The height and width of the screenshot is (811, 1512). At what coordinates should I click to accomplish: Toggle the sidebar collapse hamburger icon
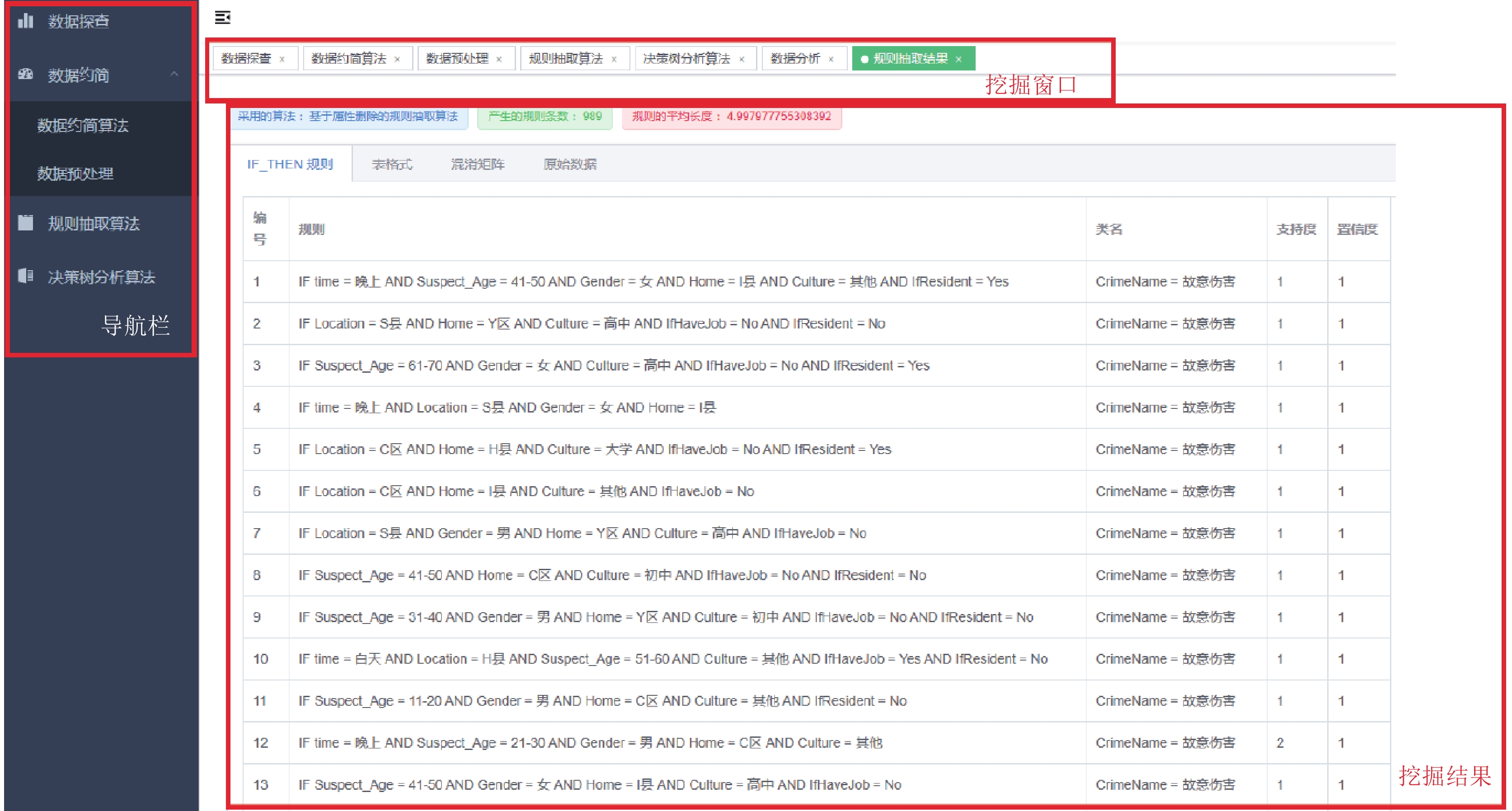(222, 18)
